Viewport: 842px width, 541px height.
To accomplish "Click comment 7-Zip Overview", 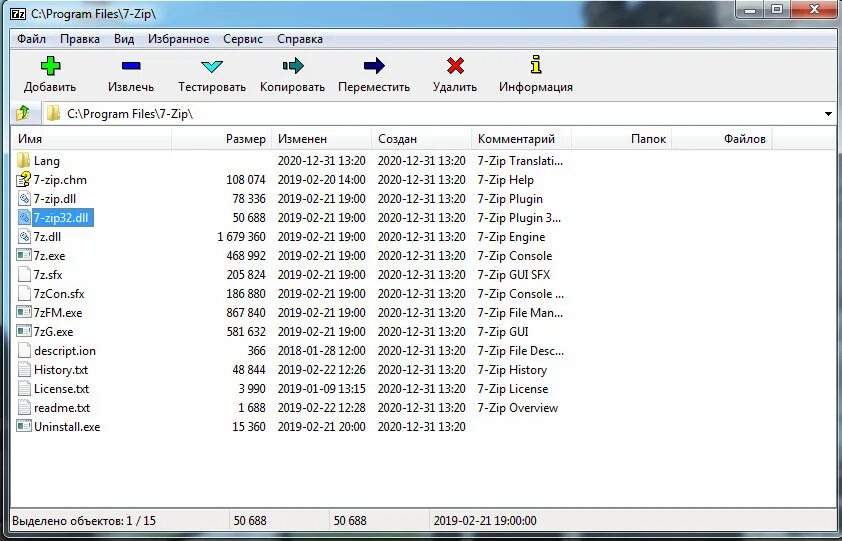I will point(518,408).
